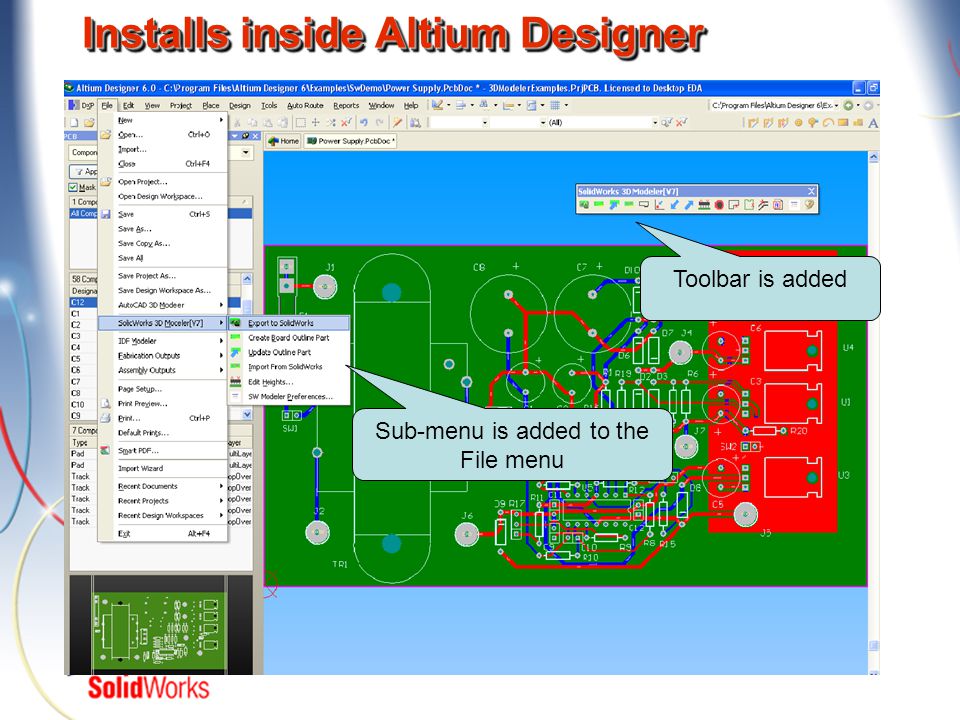Close the SolidWorks 3D Modeler floating toolbar
The width and height of the screenshot is (960, 720).
pos(811,191)
